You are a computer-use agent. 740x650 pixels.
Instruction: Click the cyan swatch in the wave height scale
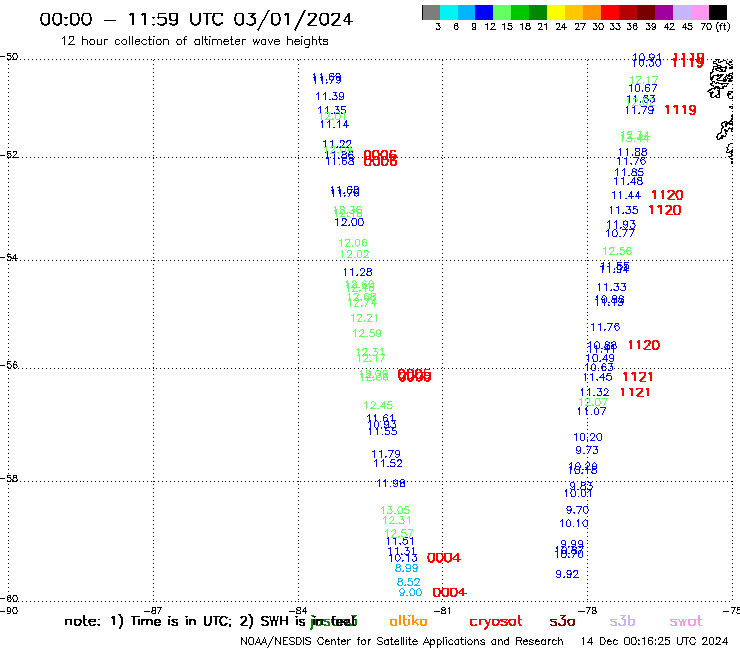pyautogui.click(x=448, y=12)
